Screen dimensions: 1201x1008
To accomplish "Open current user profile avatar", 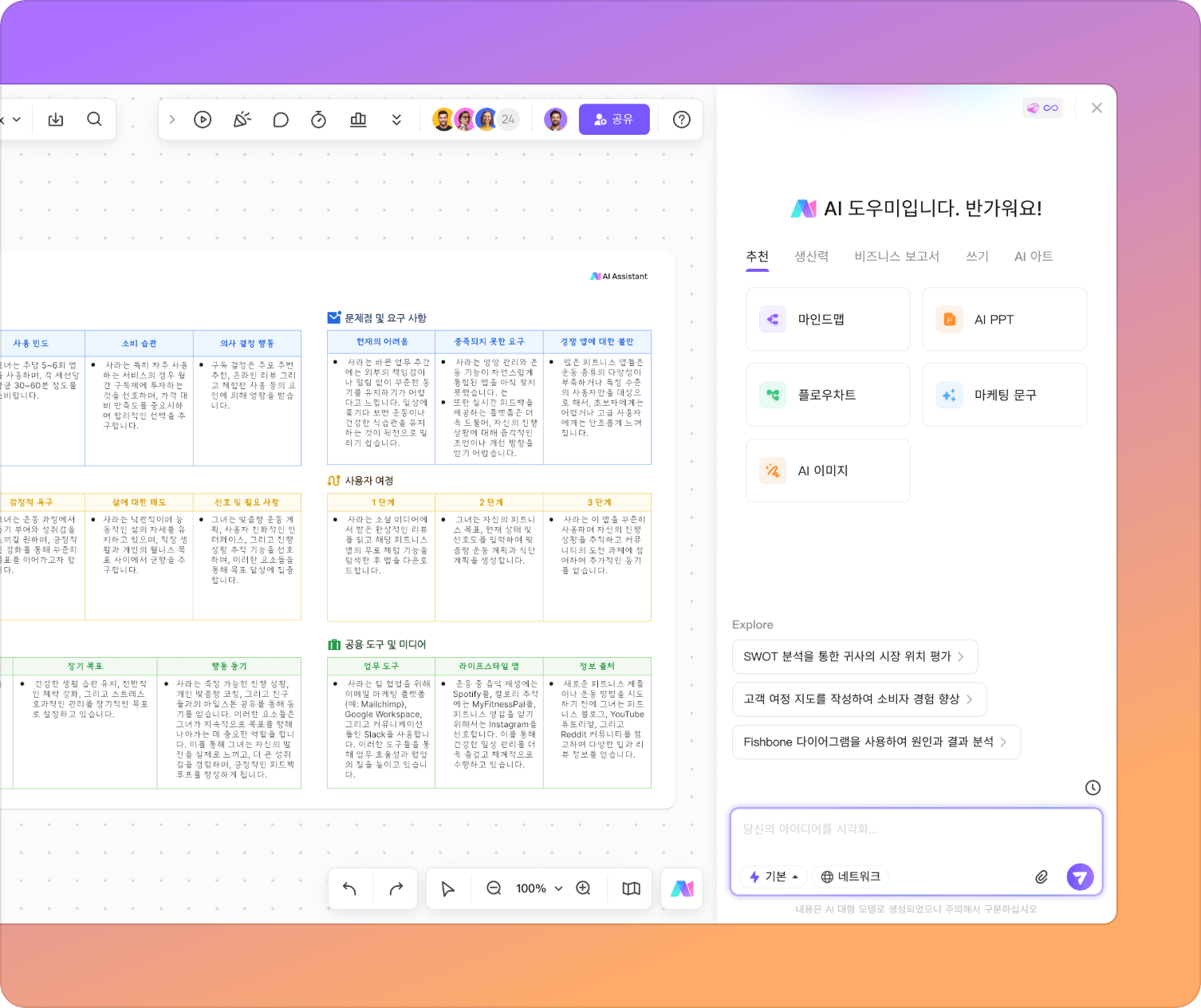I will 555,120.
